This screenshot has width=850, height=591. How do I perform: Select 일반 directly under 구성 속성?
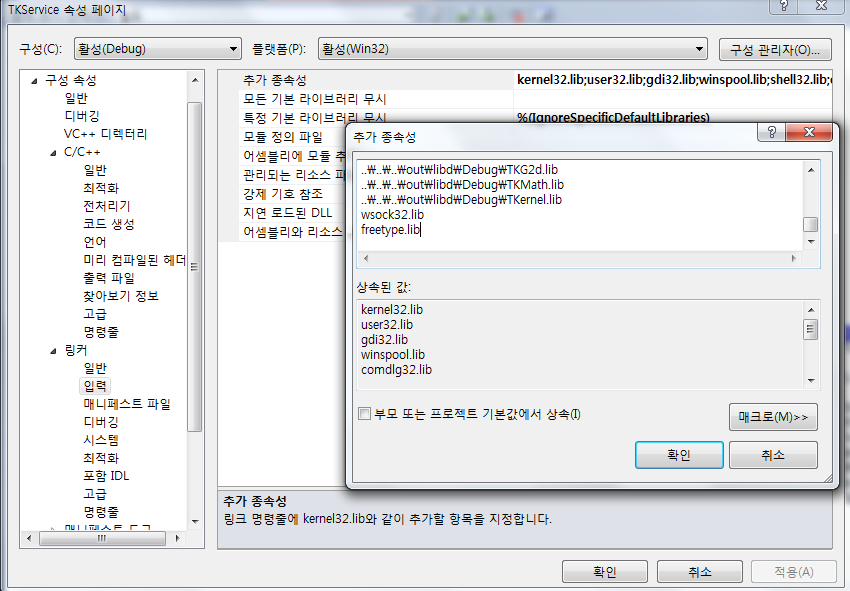point(76,98)
